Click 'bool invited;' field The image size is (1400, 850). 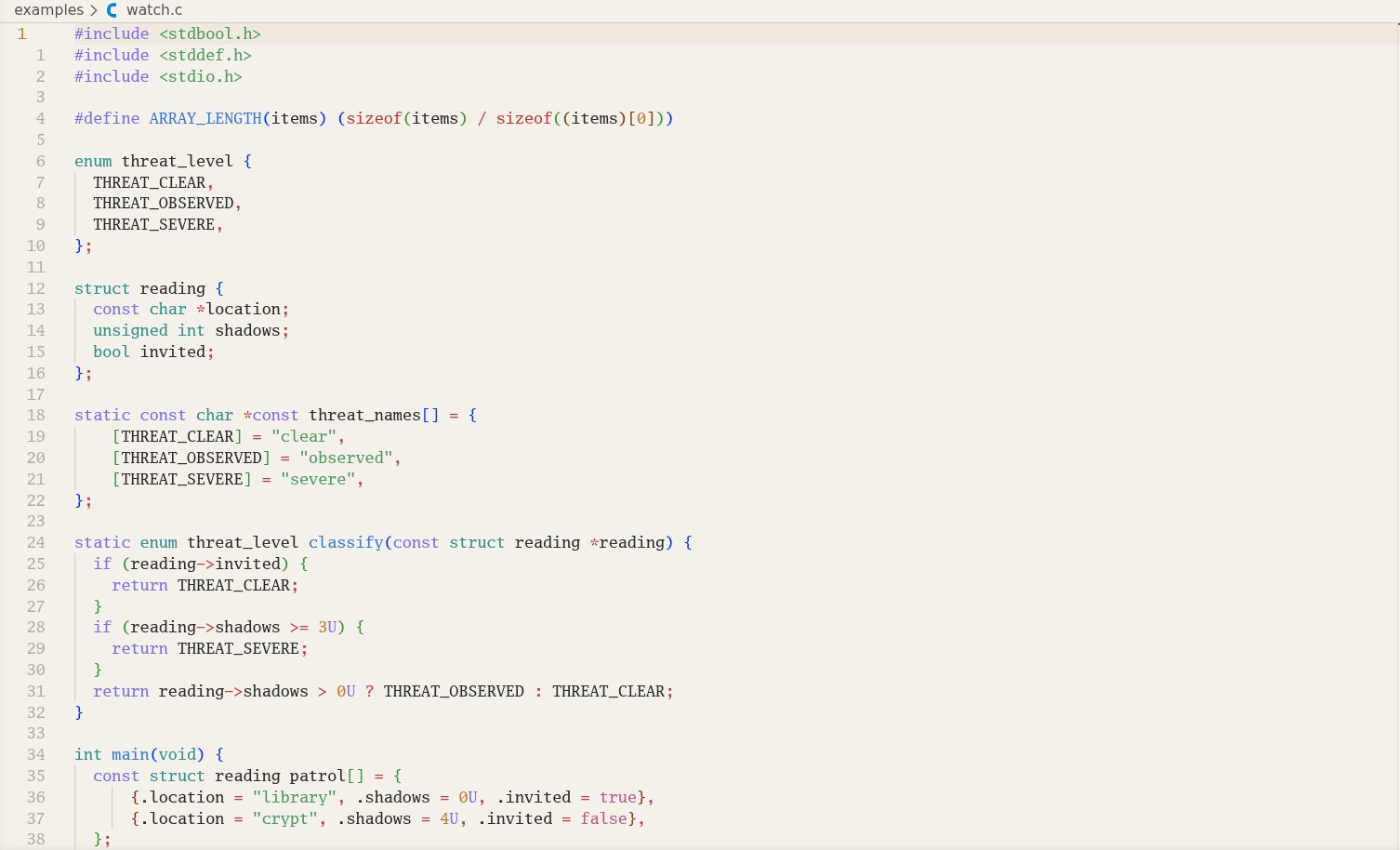153,352
